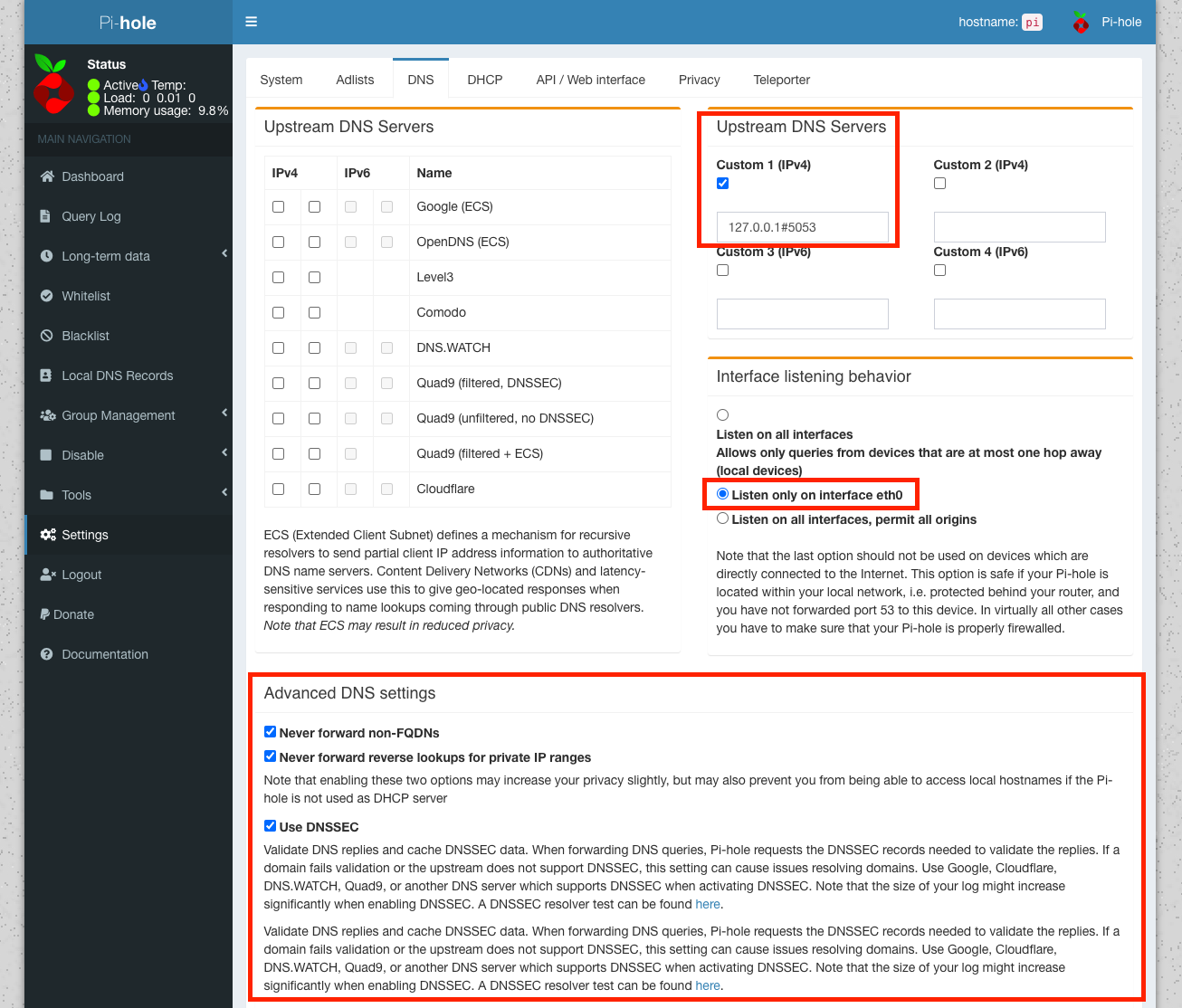1182x1008 pixels.
Task: Expand the Disable submenu arrow
Action: [224, 452]
